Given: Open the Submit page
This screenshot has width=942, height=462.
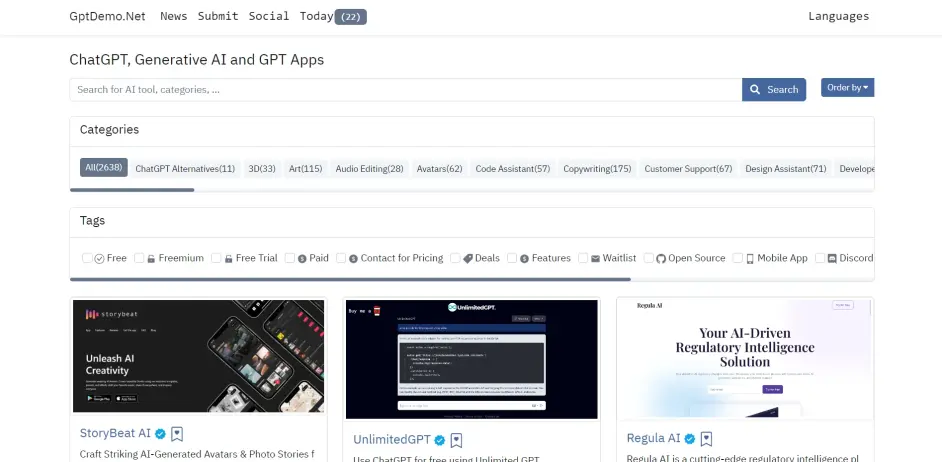Looking at the screenshot, I should point(218,16).
